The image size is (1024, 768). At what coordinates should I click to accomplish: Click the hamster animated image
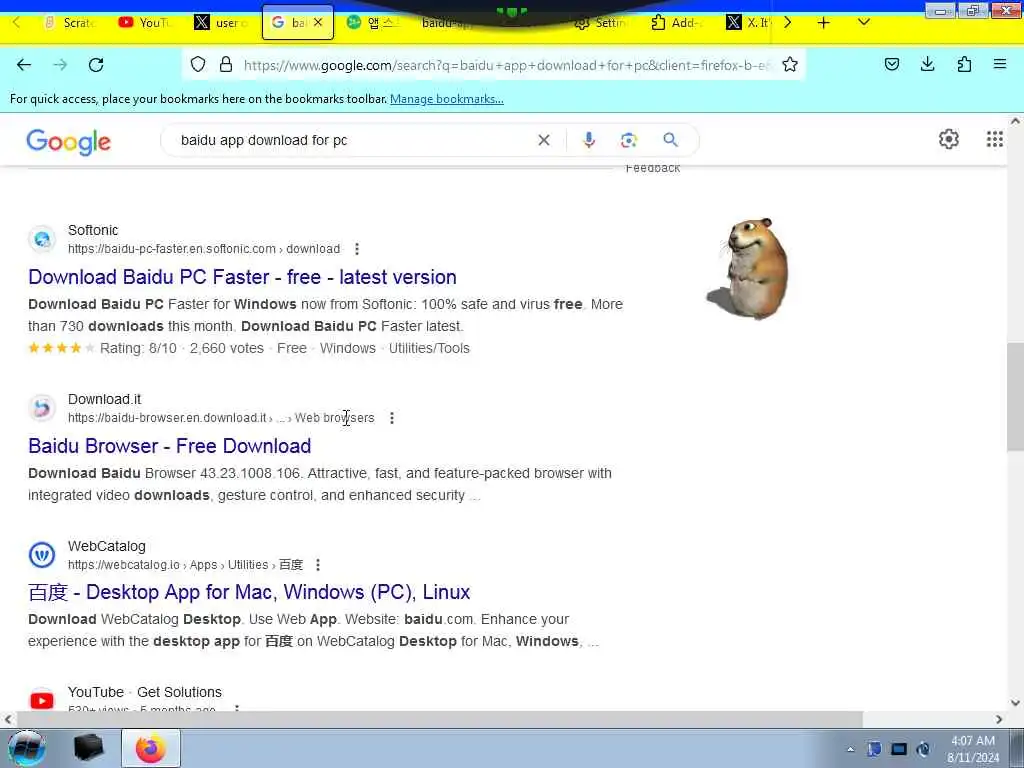(x=749, y=268)
